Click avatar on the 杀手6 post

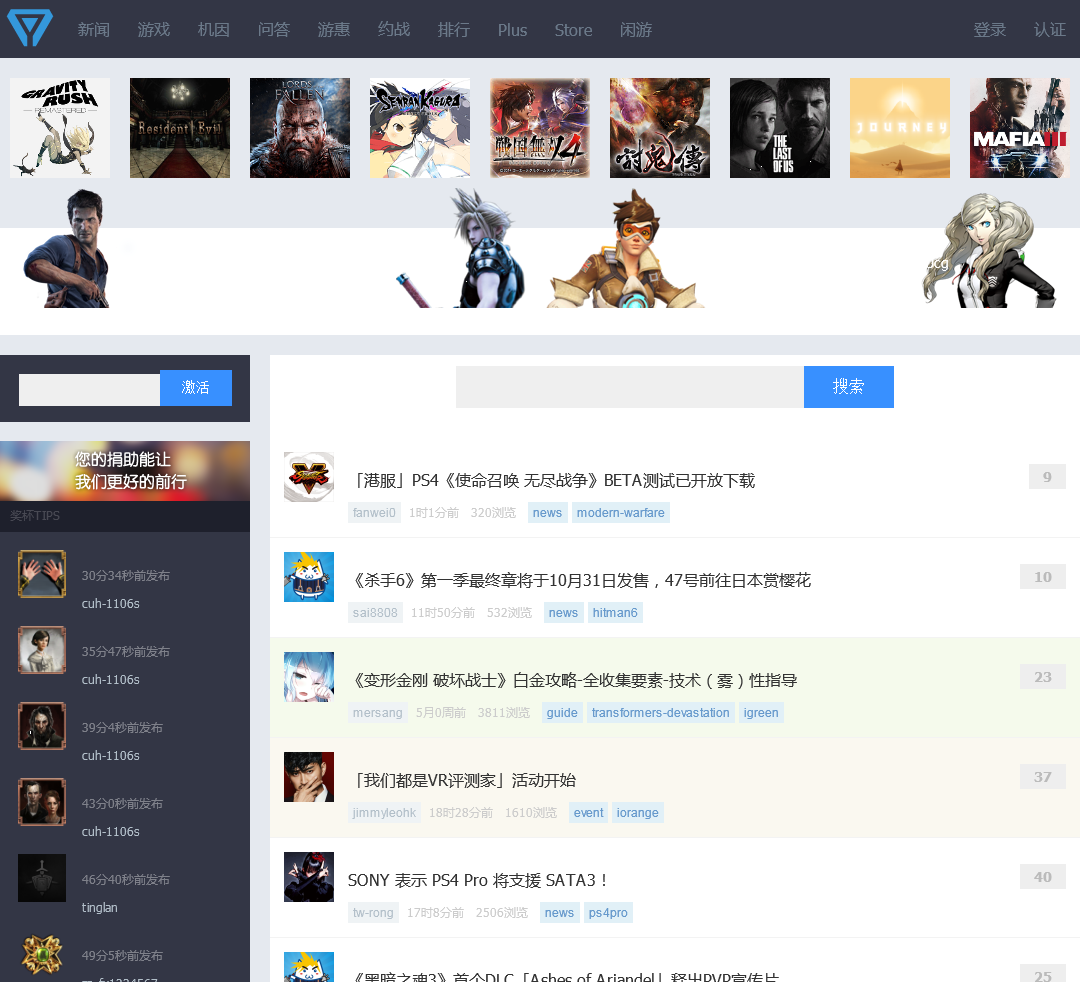coord(309,577)
